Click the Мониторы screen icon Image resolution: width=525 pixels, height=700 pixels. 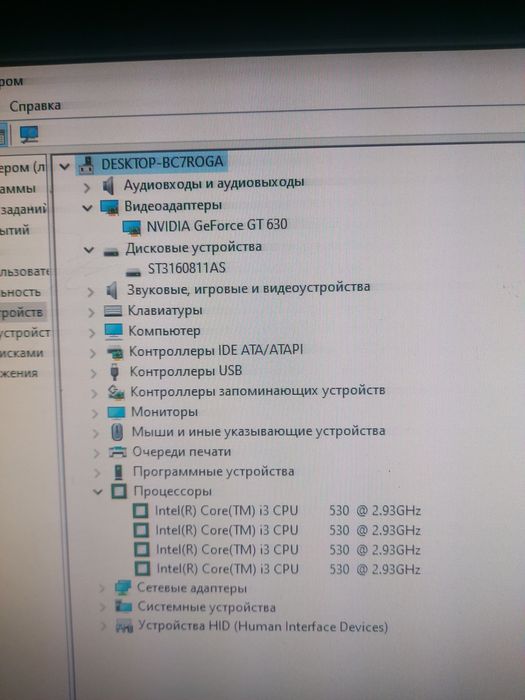pyautogui.click(x=116, y=412)
